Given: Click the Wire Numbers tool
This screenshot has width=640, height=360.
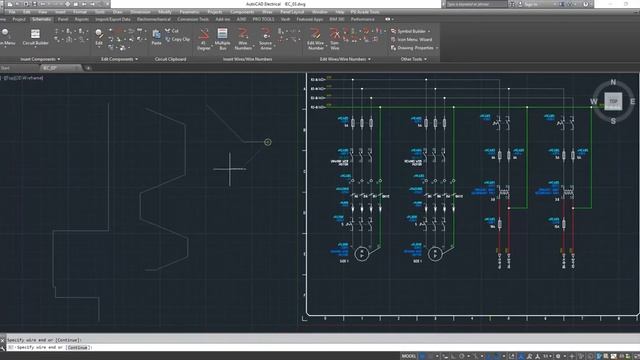Looking at the screenshot, I should pos(243,39).
